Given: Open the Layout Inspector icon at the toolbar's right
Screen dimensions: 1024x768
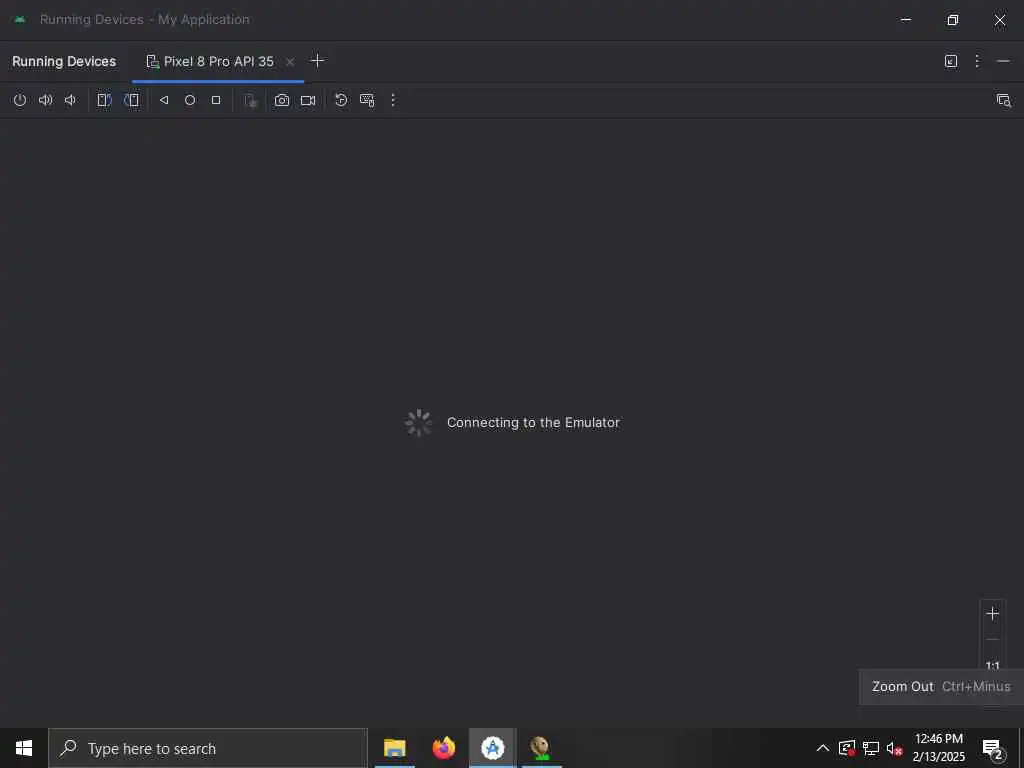Looking at the screenshot, I should coord(1004,100).
